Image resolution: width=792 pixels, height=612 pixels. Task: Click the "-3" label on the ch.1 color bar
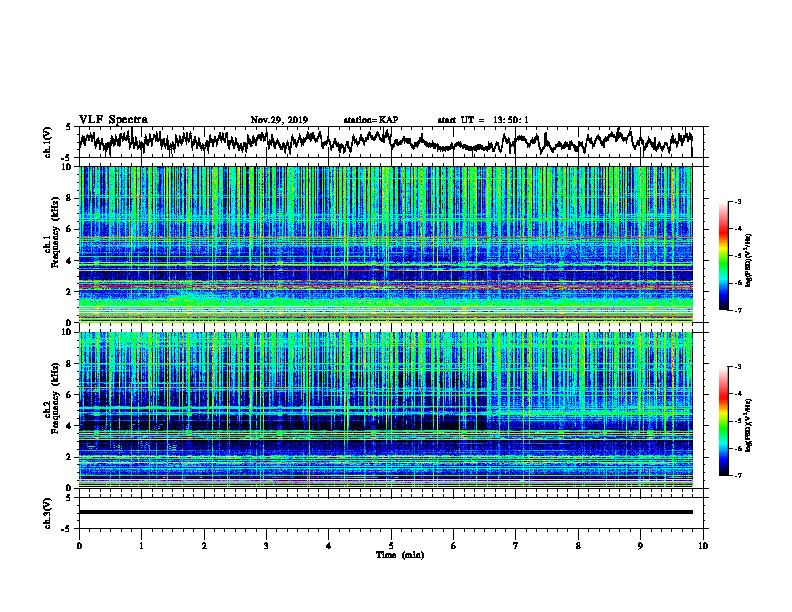(x=738, y=202)
